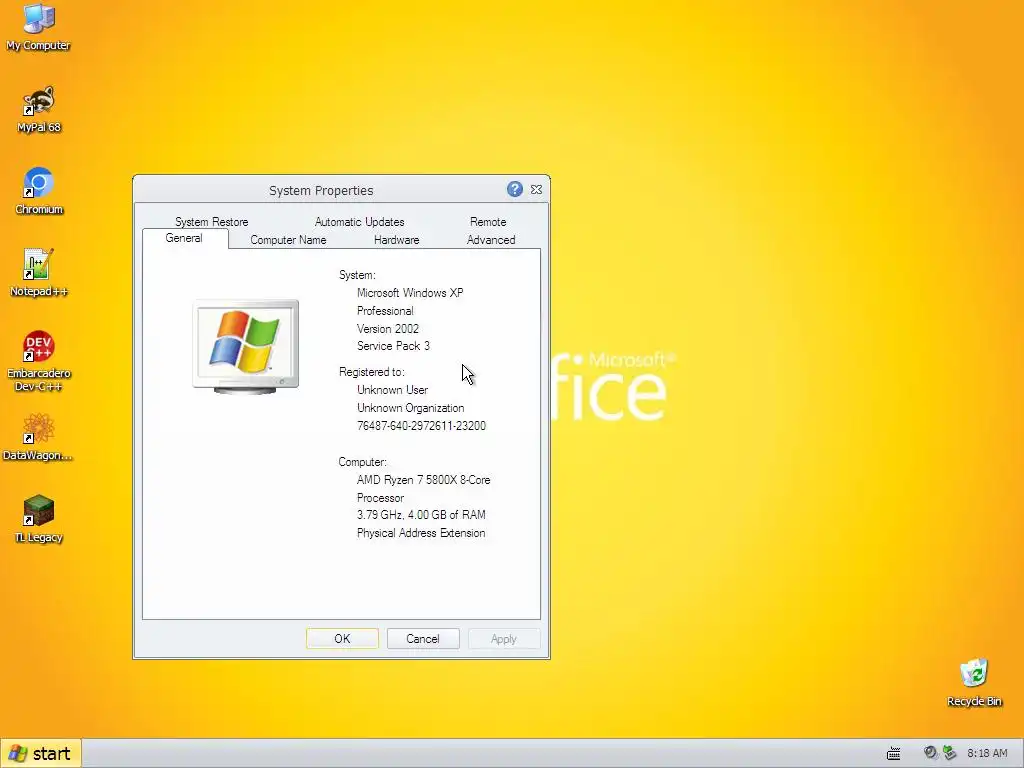Click the blue help question mark icon
This screenshot has height=768, width=1024.
click(515, 189)
